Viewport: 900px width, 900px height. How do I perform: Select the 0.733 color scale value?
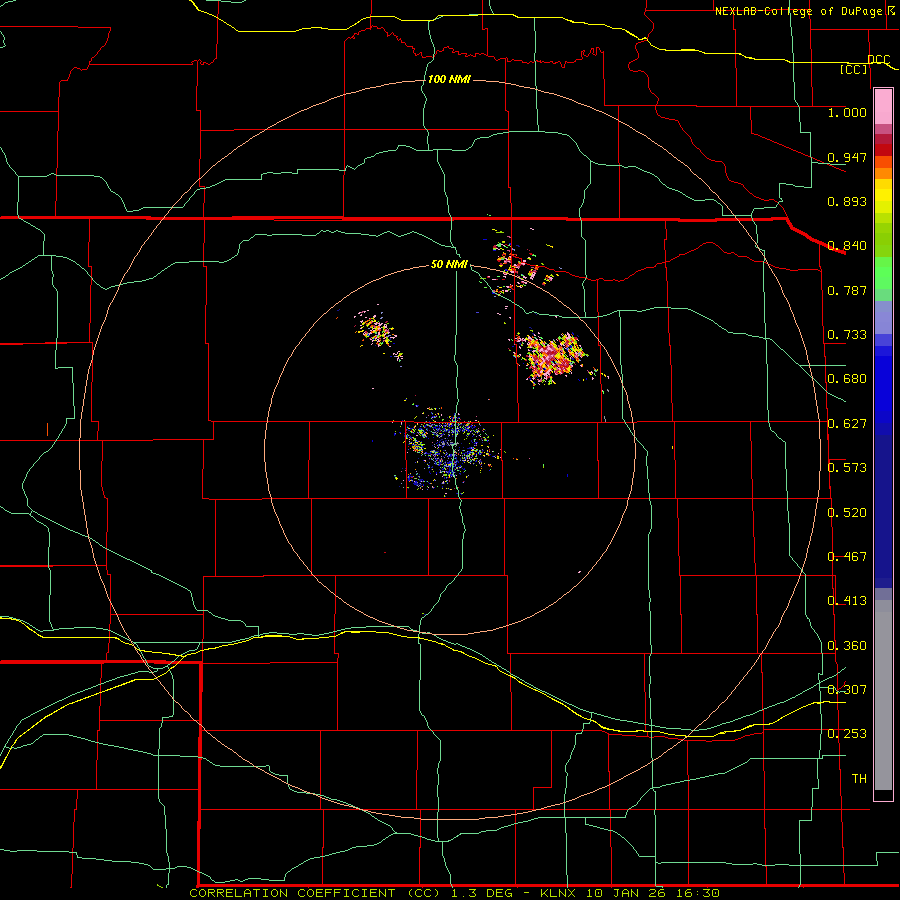(x=847, y=335)
